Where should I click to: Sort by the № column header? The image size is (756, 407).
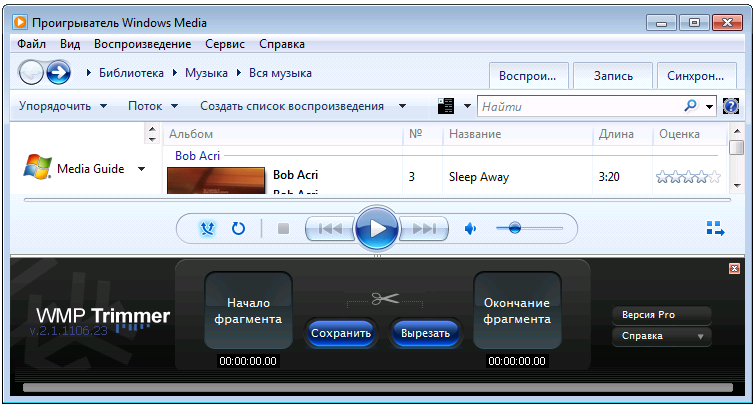pyautogui.click(x=423, y=134)
